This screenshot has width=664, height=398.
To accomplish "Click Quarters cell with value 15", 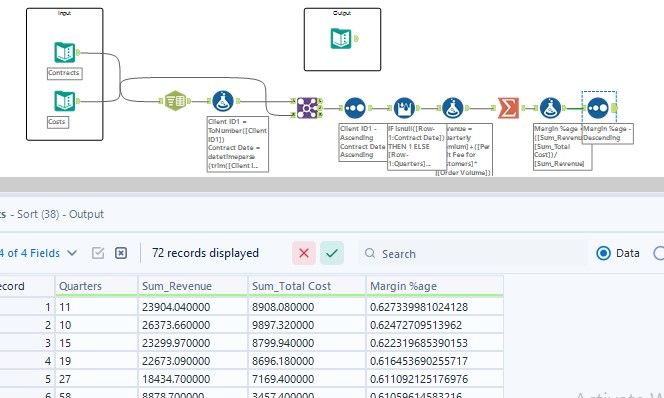I will pyautogui.click(x=96, y=343).
